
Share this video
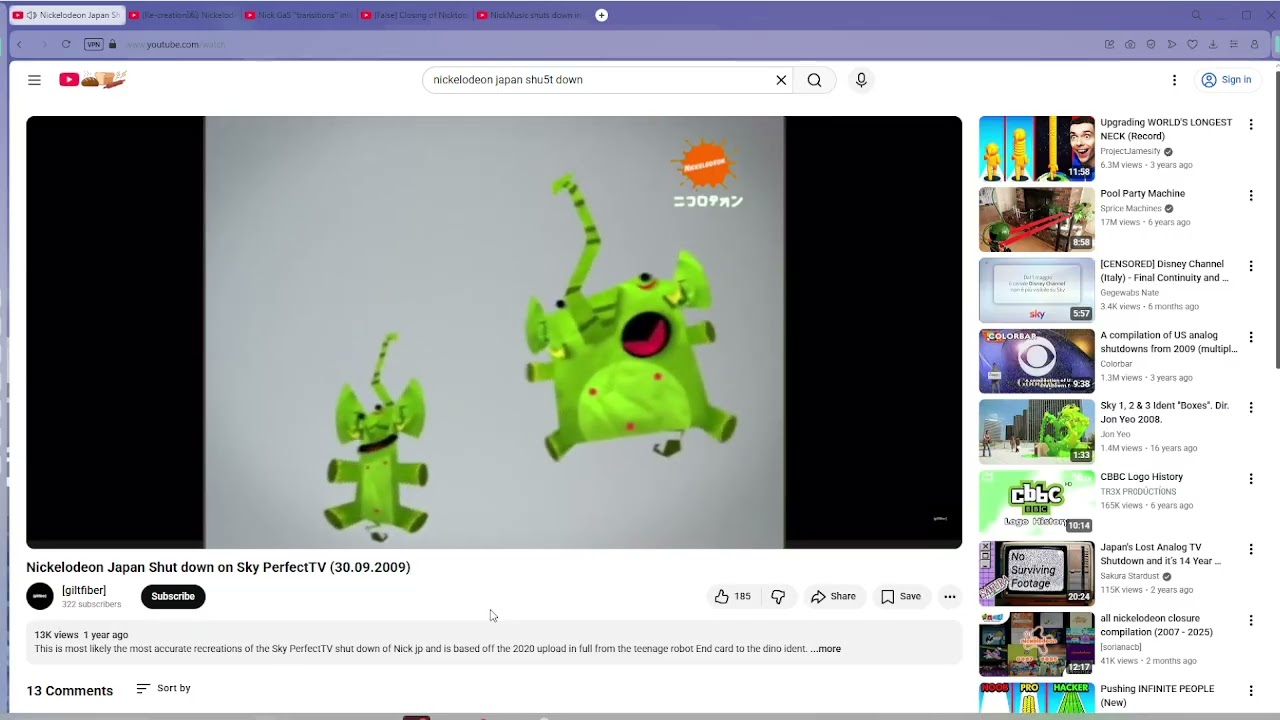[833, 596]
